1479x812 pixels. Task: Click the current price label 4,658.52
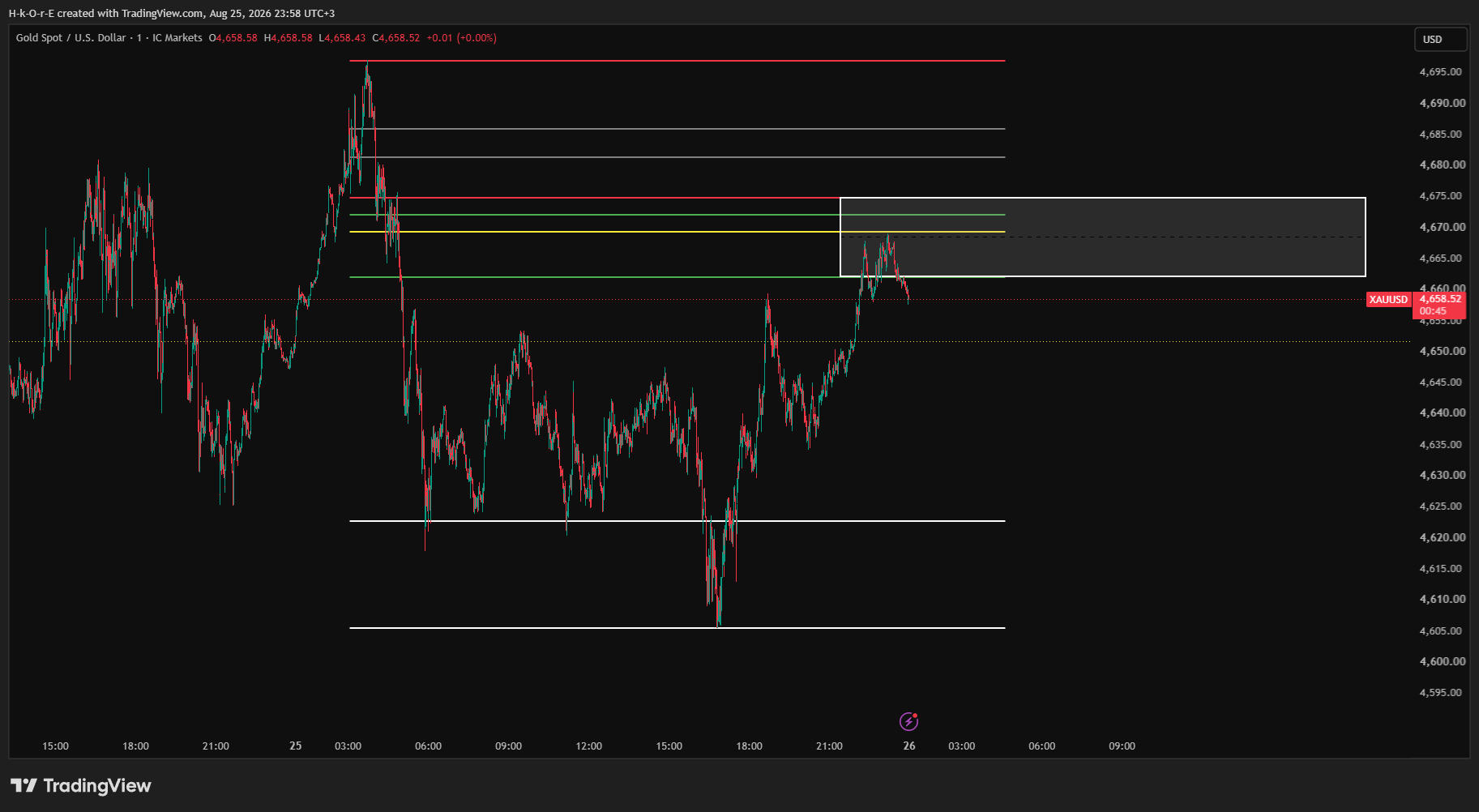(1440, 299)
